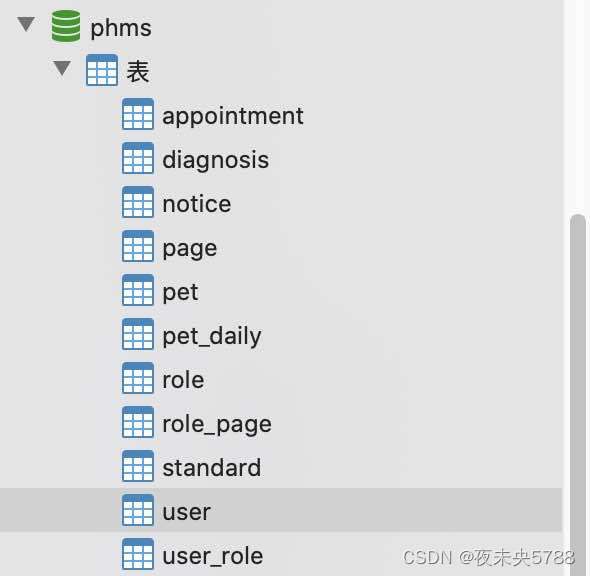Click the diagnosis table icon
The image size is (590, 576).
[x=138, y=158]
